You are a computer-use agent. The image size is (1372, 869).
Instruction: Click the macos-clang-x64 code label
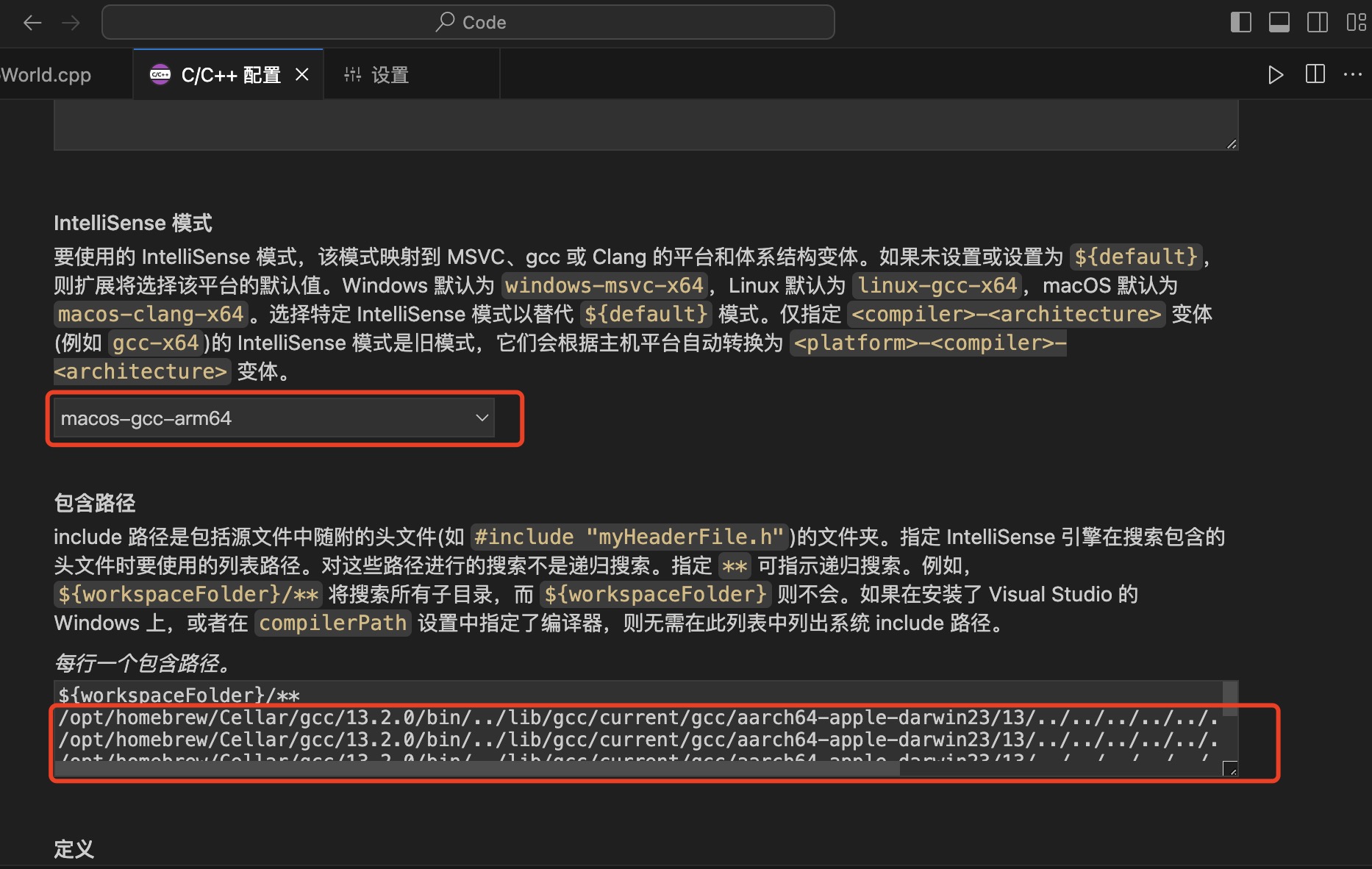(x=151, y=314)
